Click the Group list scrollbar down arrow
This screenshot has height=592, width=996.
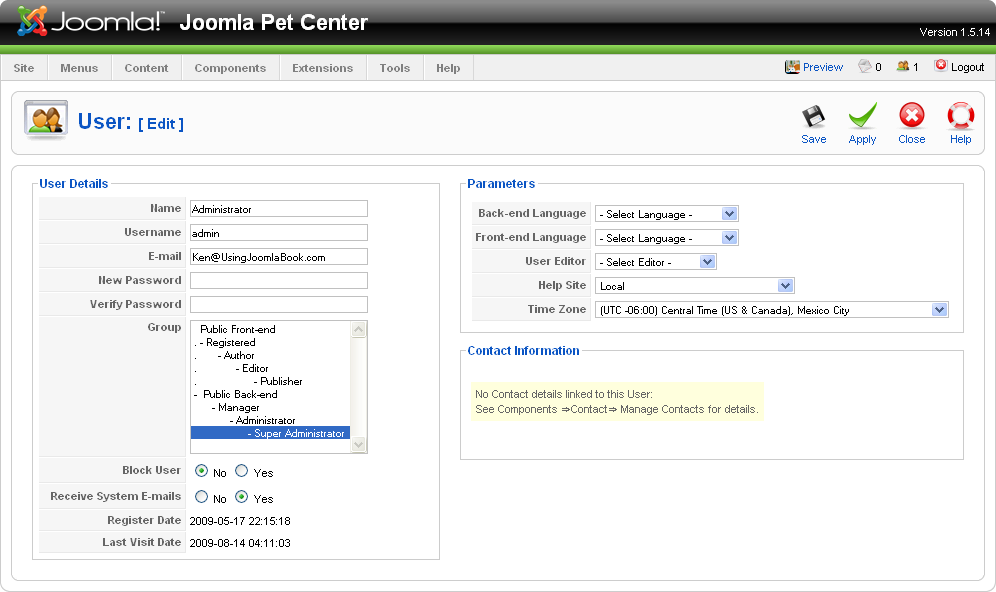point(359,445)
